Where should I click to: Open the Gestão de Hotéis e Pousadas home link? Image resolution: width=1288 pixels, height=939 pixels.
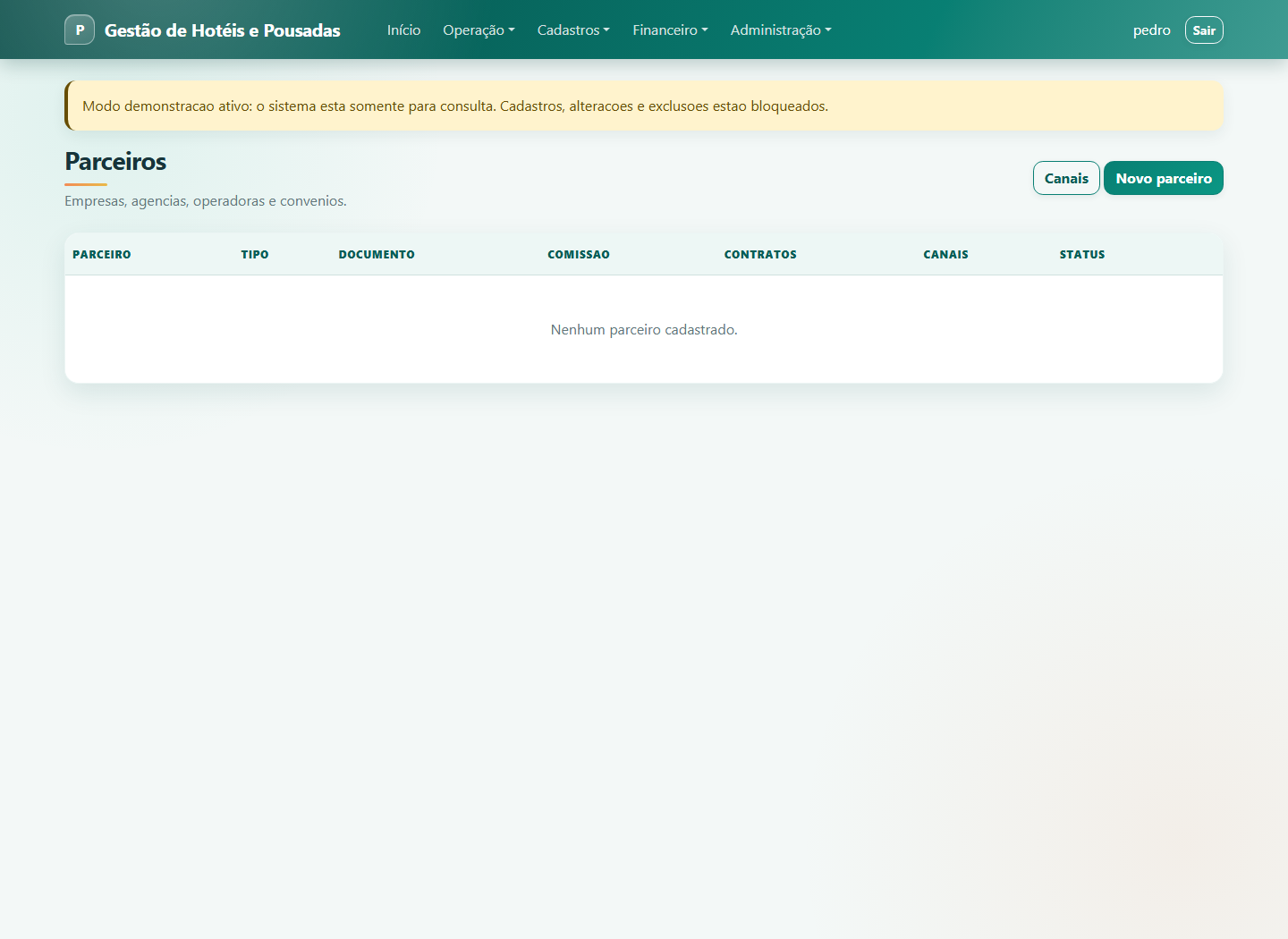[x=222, y=30]
